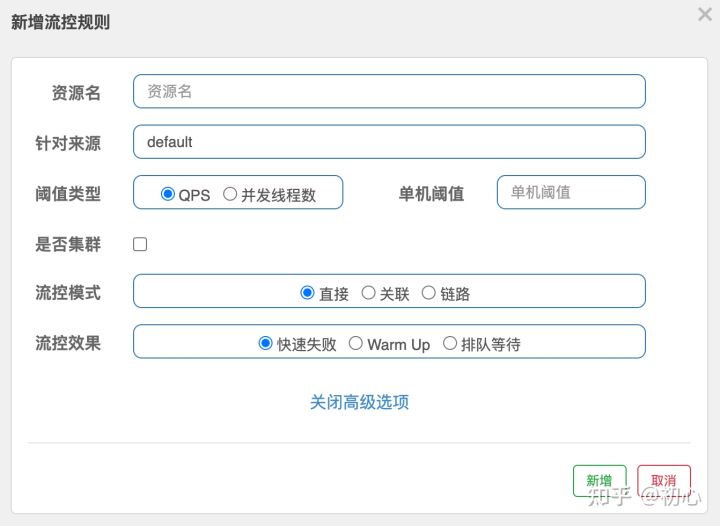Image resolution: width=720 pixels, height=526 pixels.
Task: Click the 单机阈值 bold label
Action: pos(432,194)
